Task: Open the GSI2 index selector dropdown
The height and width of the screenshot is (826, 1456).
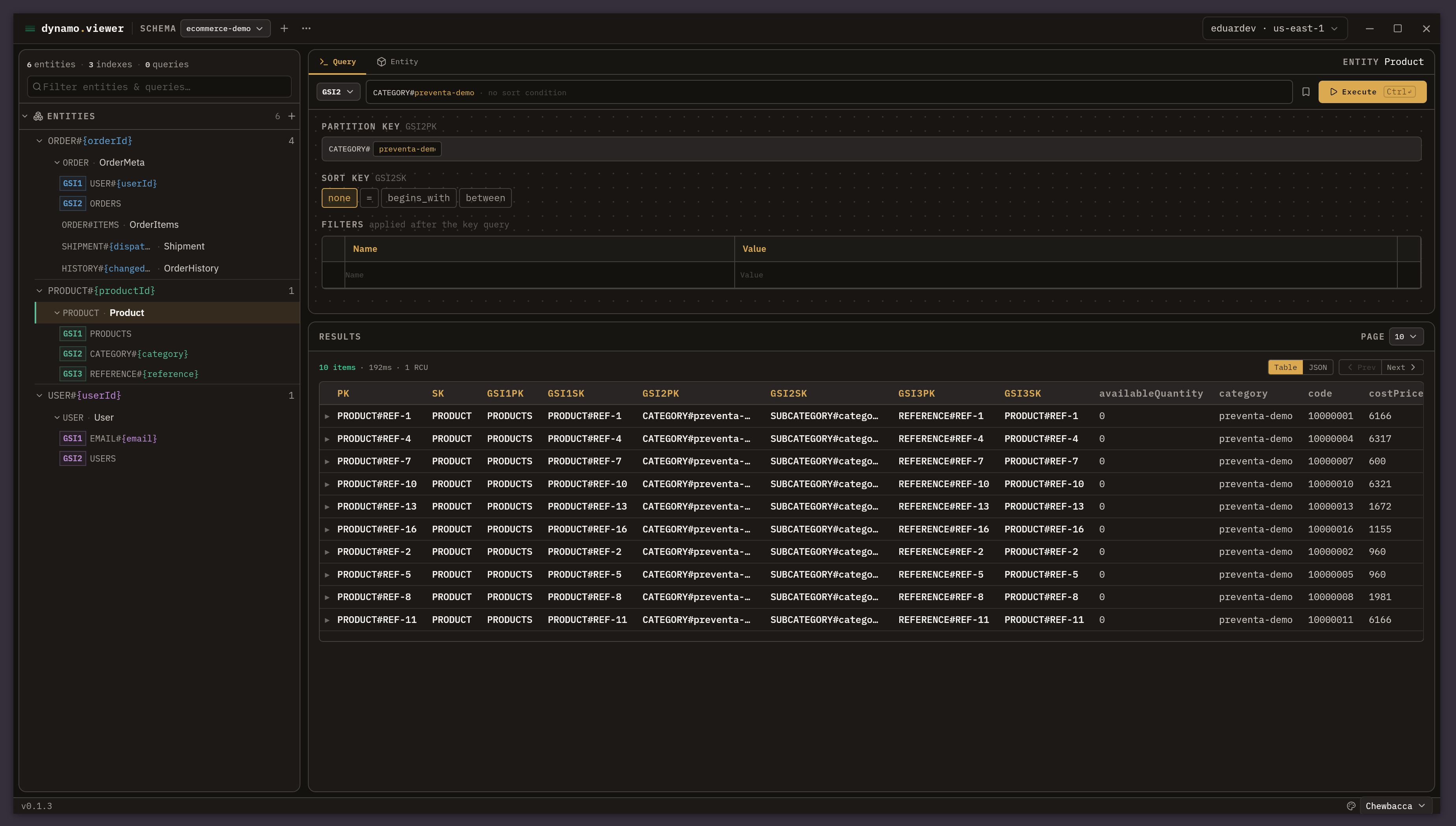Action: [x=338, y=92]
